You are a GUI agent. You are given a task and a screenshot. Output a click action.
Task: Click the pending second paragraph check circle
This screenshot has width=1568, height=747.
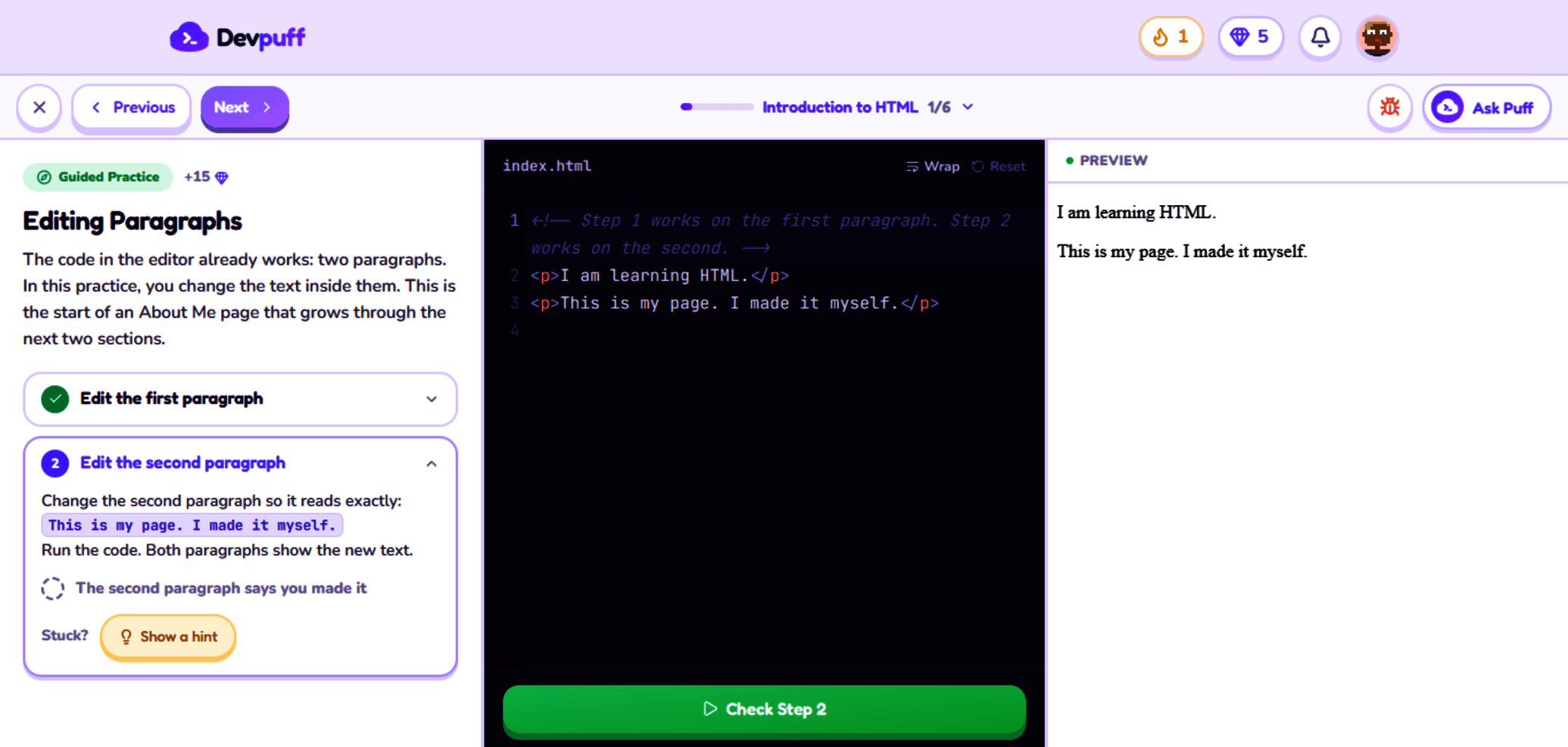[x=52, y=588]
